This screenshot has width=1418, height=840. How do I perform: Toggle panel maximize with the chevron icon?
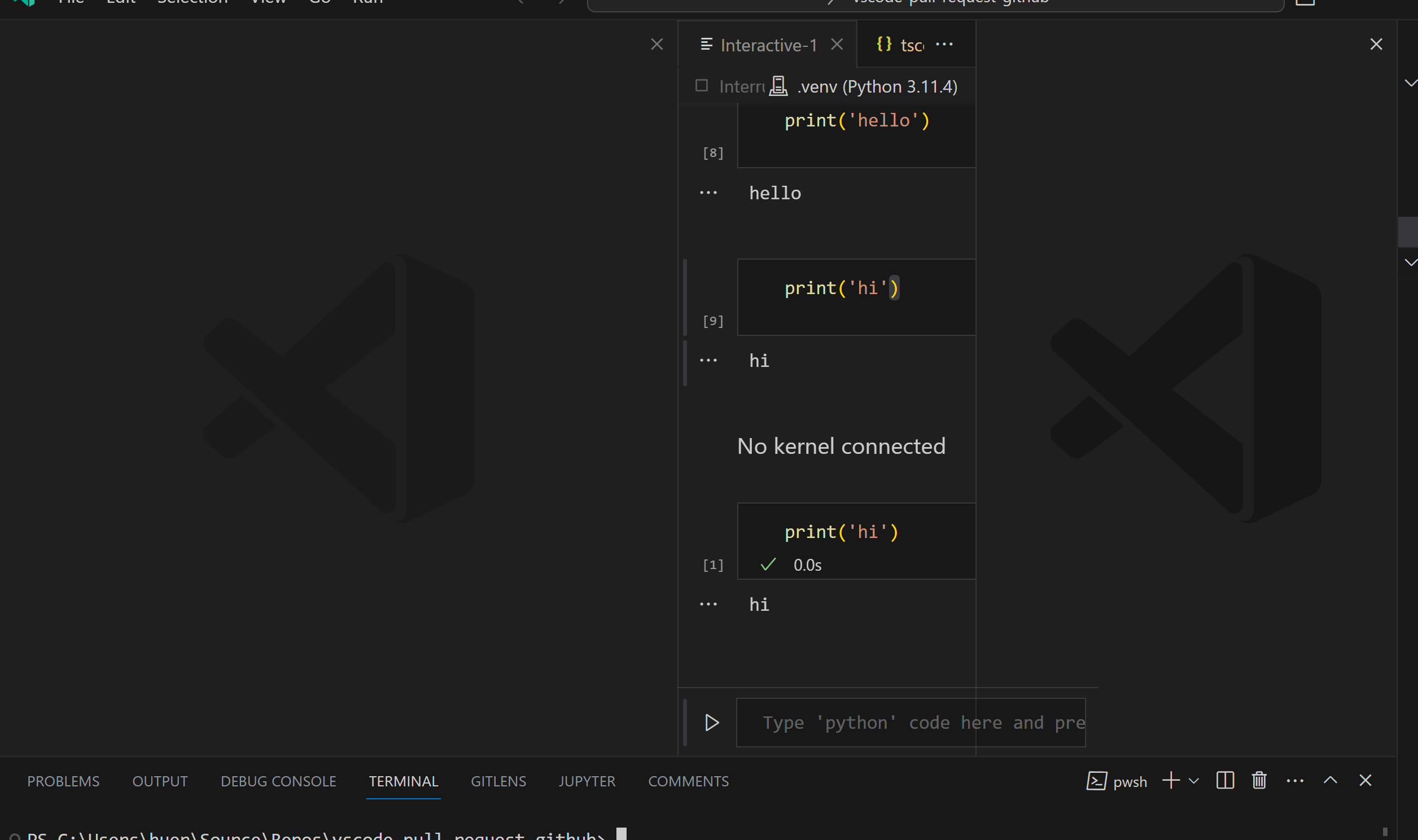[1330, 780]
